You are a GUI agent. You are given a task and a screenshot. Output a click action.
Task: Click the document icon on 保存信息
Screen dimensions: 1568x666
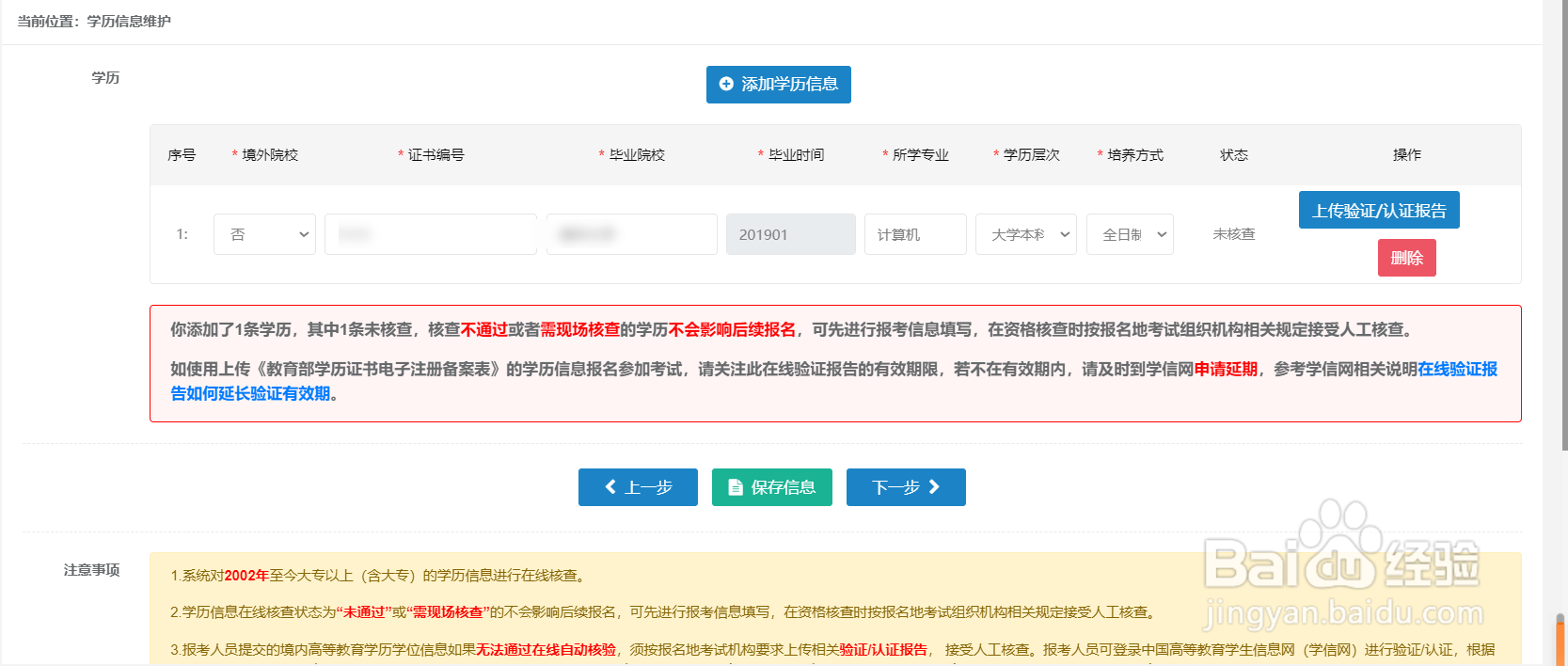736,487
